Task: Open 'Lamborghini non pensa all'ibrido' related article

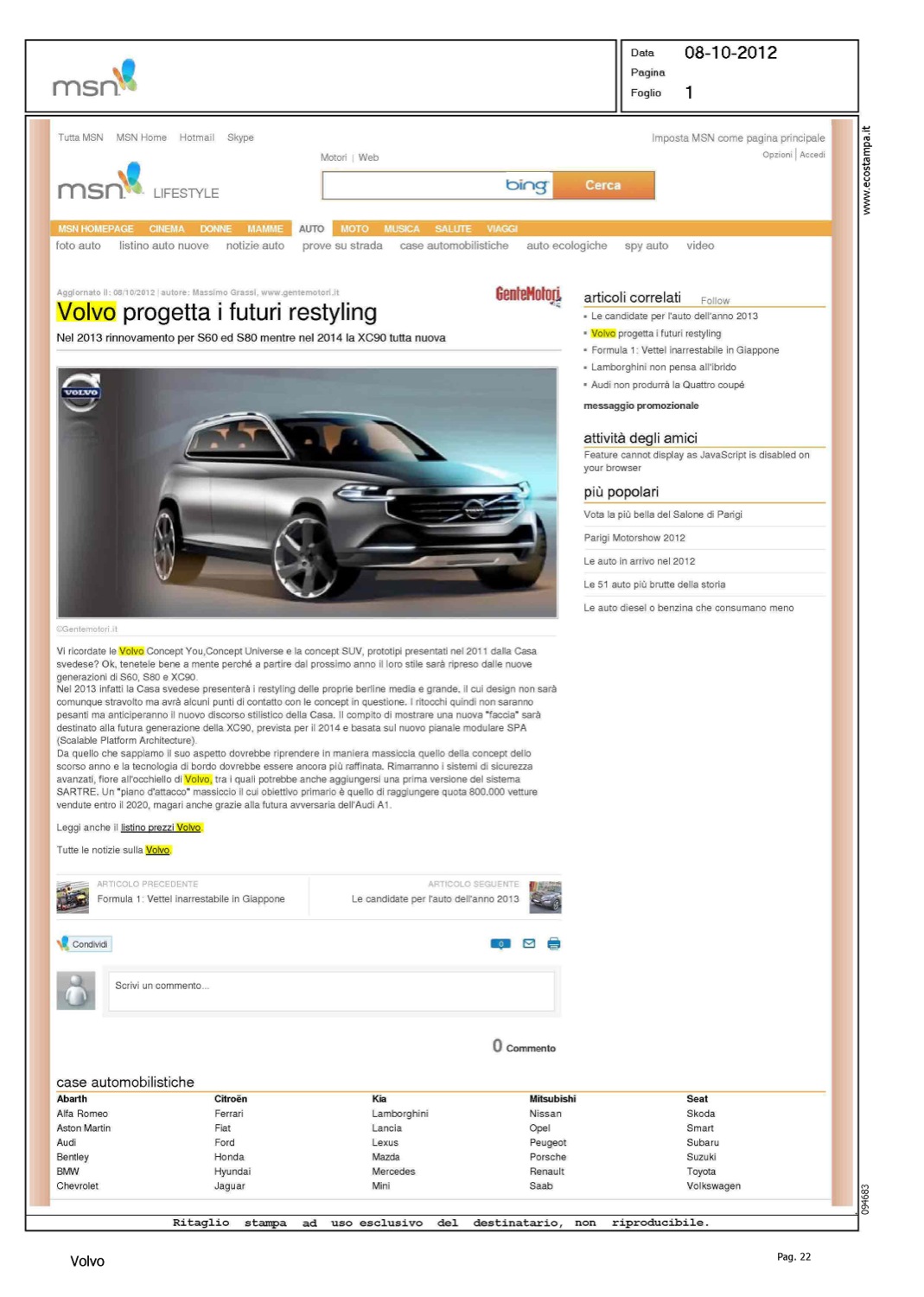Action: tap(663, 367)
